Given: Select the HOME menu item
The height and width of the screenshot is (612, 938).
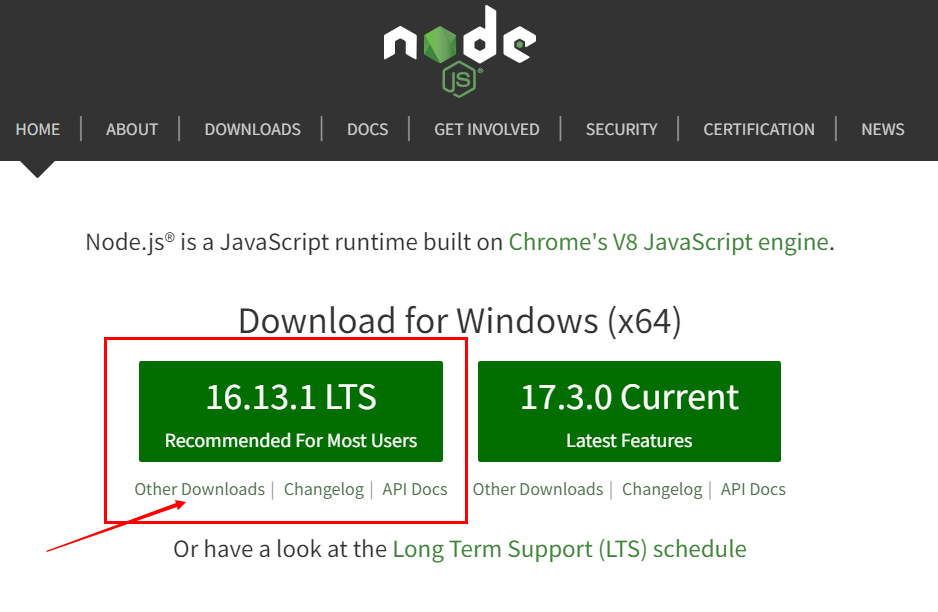Looking at the screenshot, I should click(38, 129).
